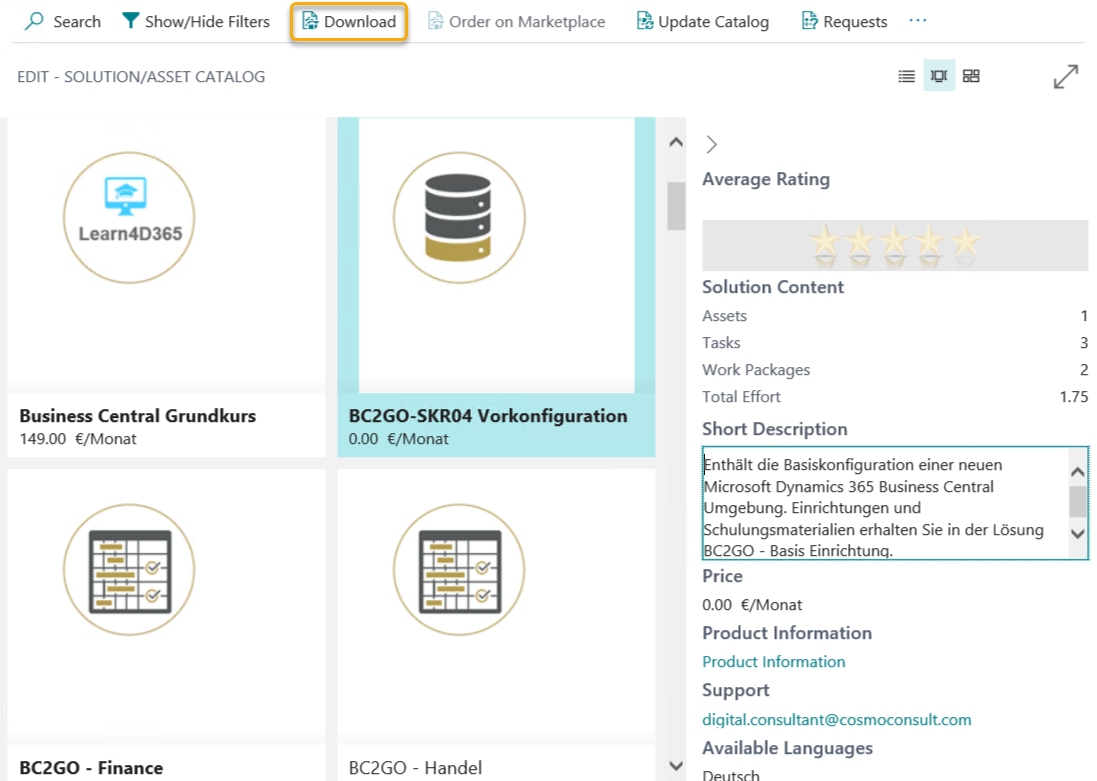Click the Download toolbar button
Viewport: 1097px width, 781px height.
pyautogui.click(x=349, y=21)
